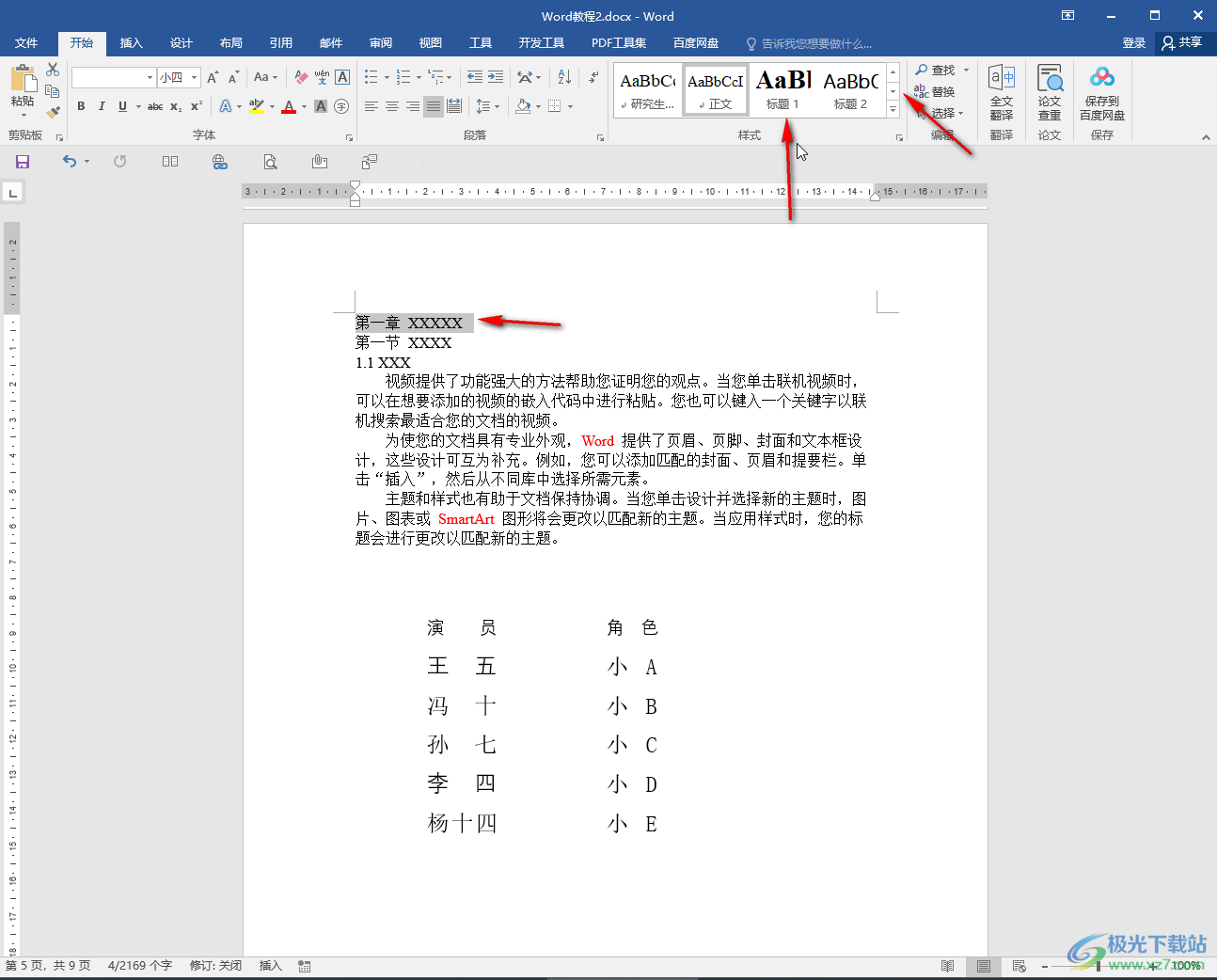Increase font size with the grow-font icon

pyautogui.click(x=213, y=77)
